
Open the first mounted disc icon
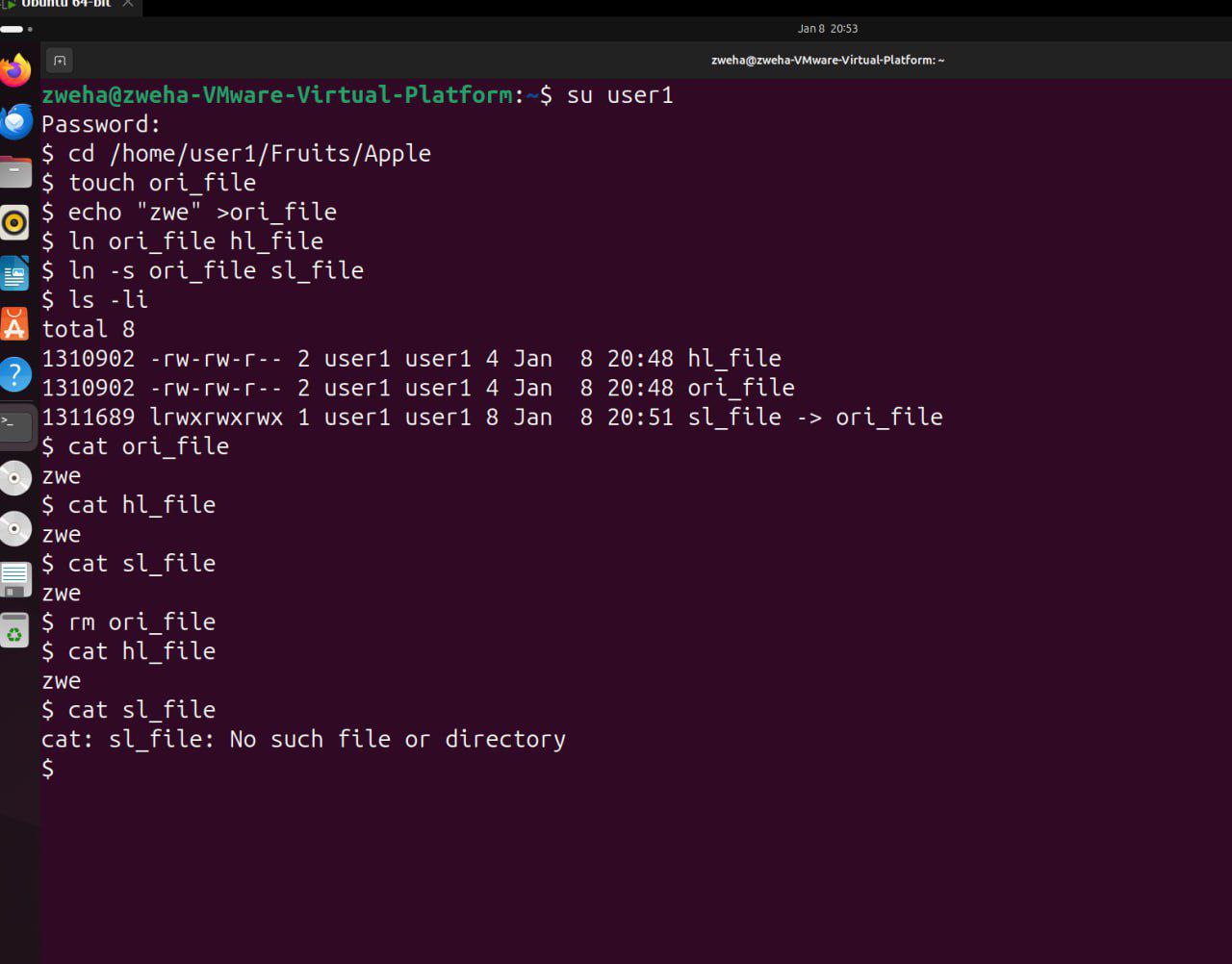pyautogui.click(x=15, y=478)
